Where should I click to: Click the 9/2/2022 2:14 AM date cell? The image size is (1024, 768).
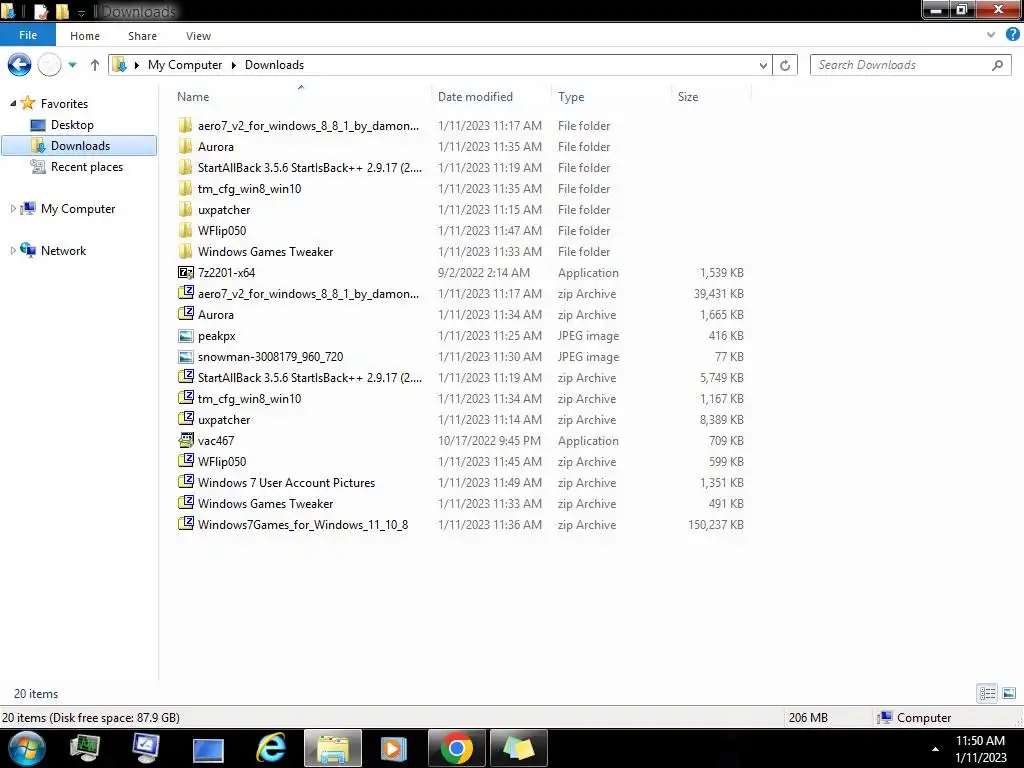[x=484, y=272]
